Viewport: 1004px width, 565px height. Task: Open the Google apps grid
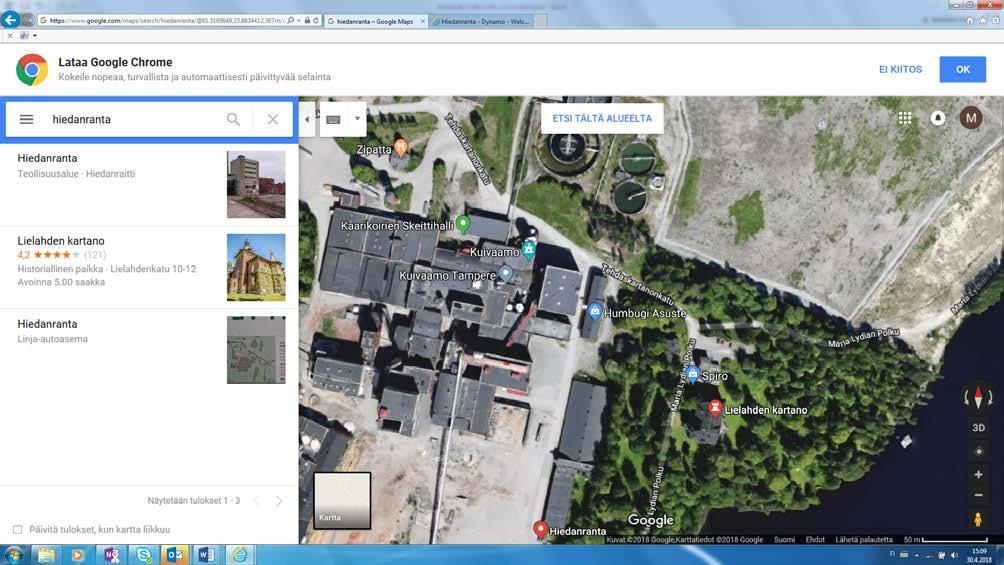click(x=905, y=118)
